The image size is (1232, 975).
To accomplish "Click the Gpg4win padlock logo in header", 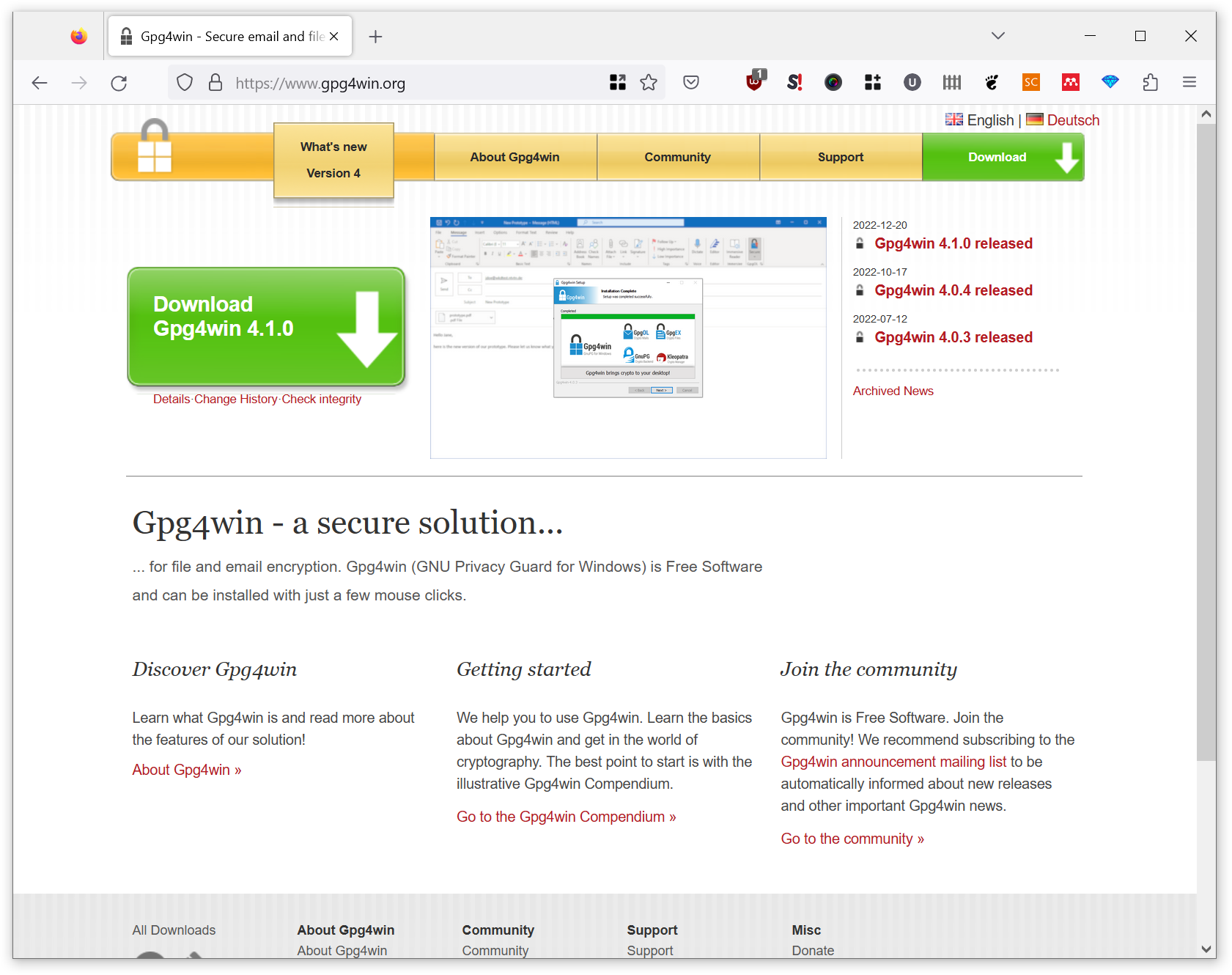I will [x=155, y=147].
